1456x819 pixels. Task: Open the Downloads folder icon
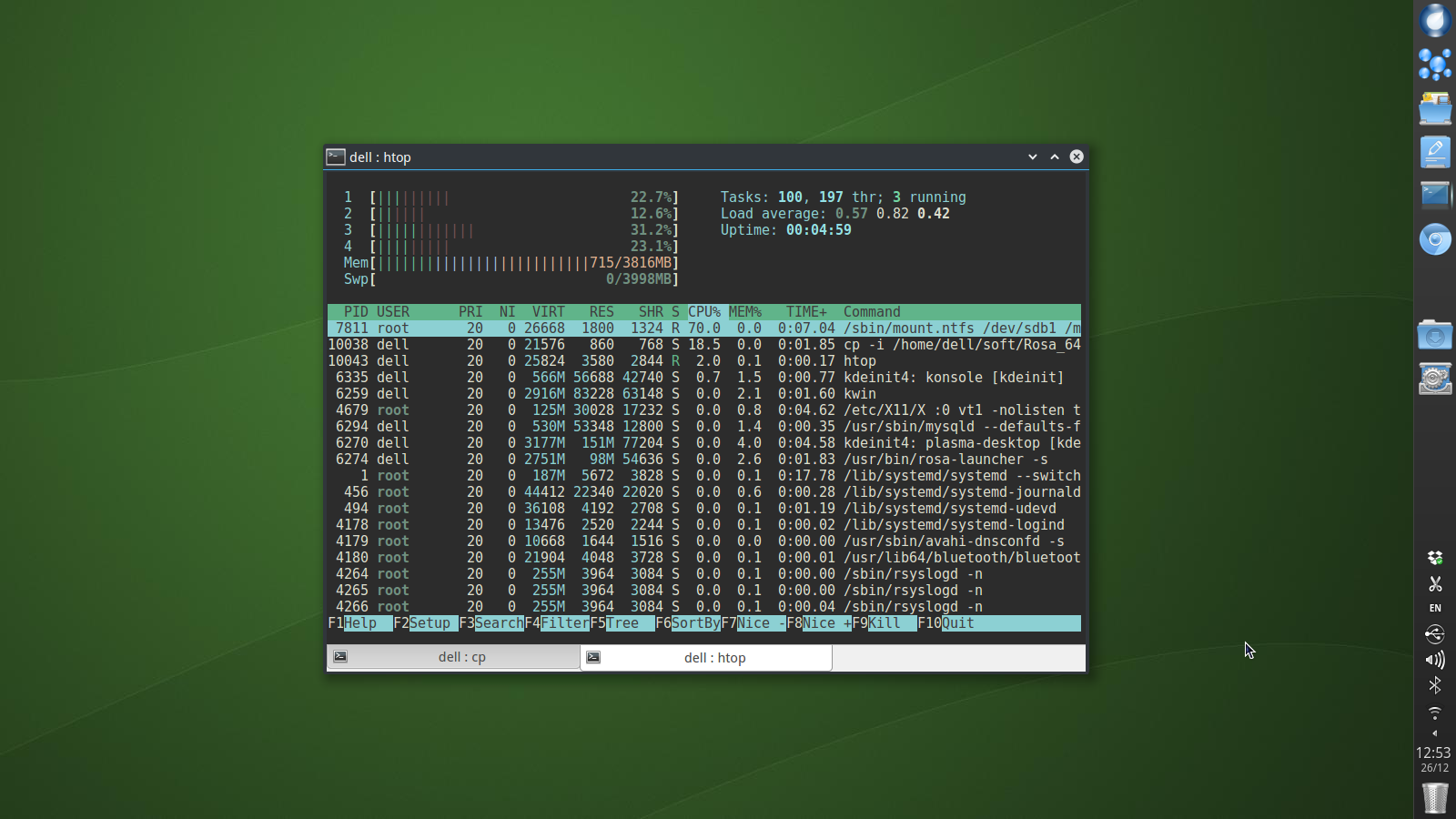pyautogui.click(x=1435, y=335)
